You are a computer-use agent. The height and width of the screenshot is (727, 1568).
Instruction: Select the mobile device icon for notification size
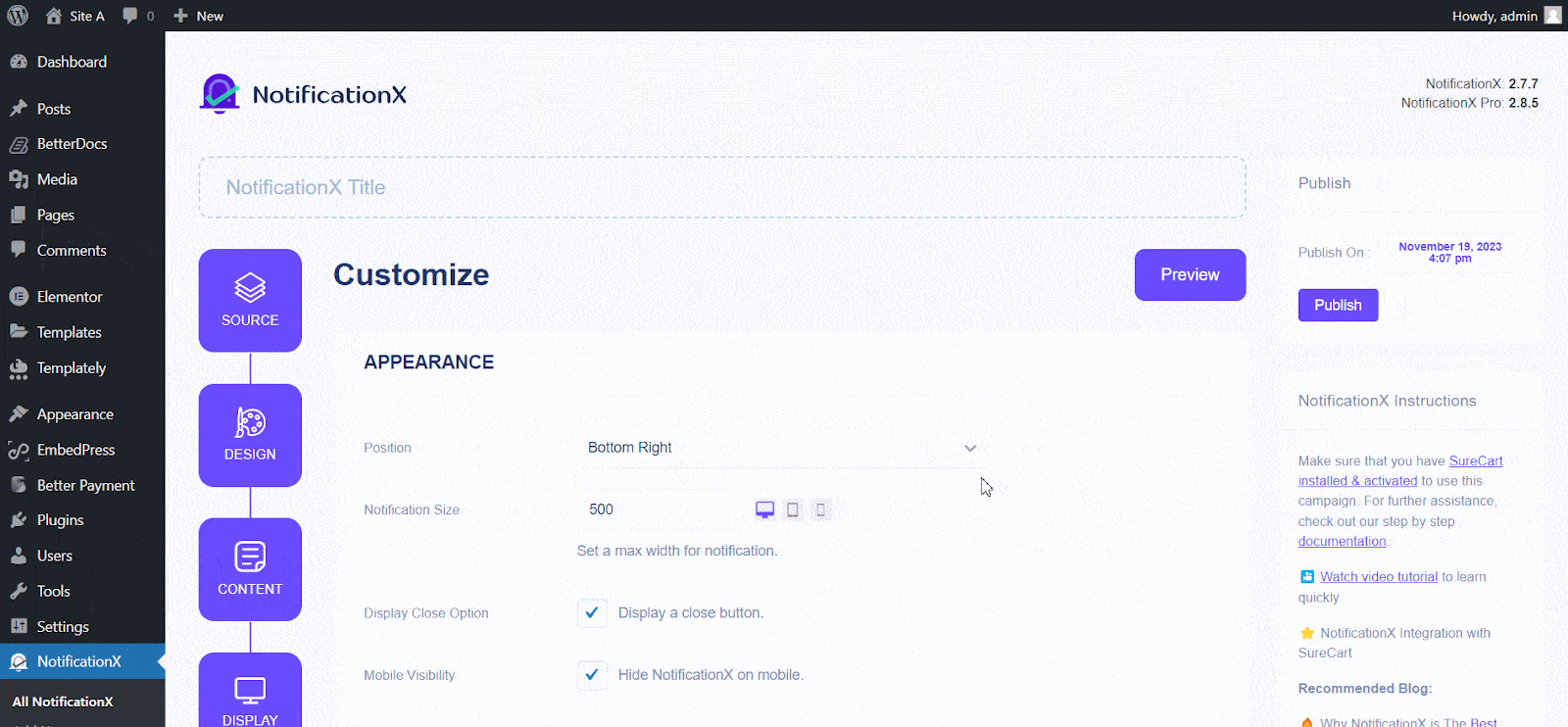[821, 509]
